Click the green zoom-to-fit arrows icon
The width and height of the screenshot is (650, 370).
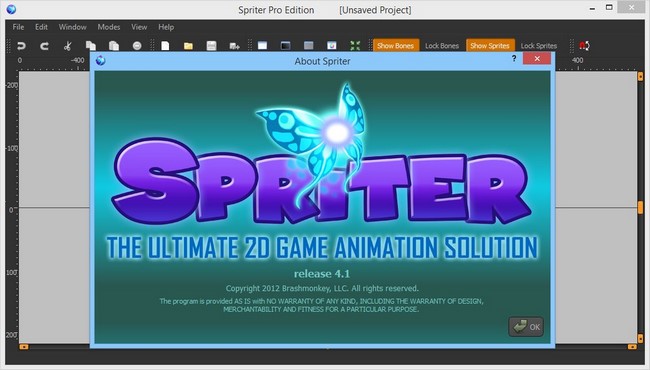(355, 45)
